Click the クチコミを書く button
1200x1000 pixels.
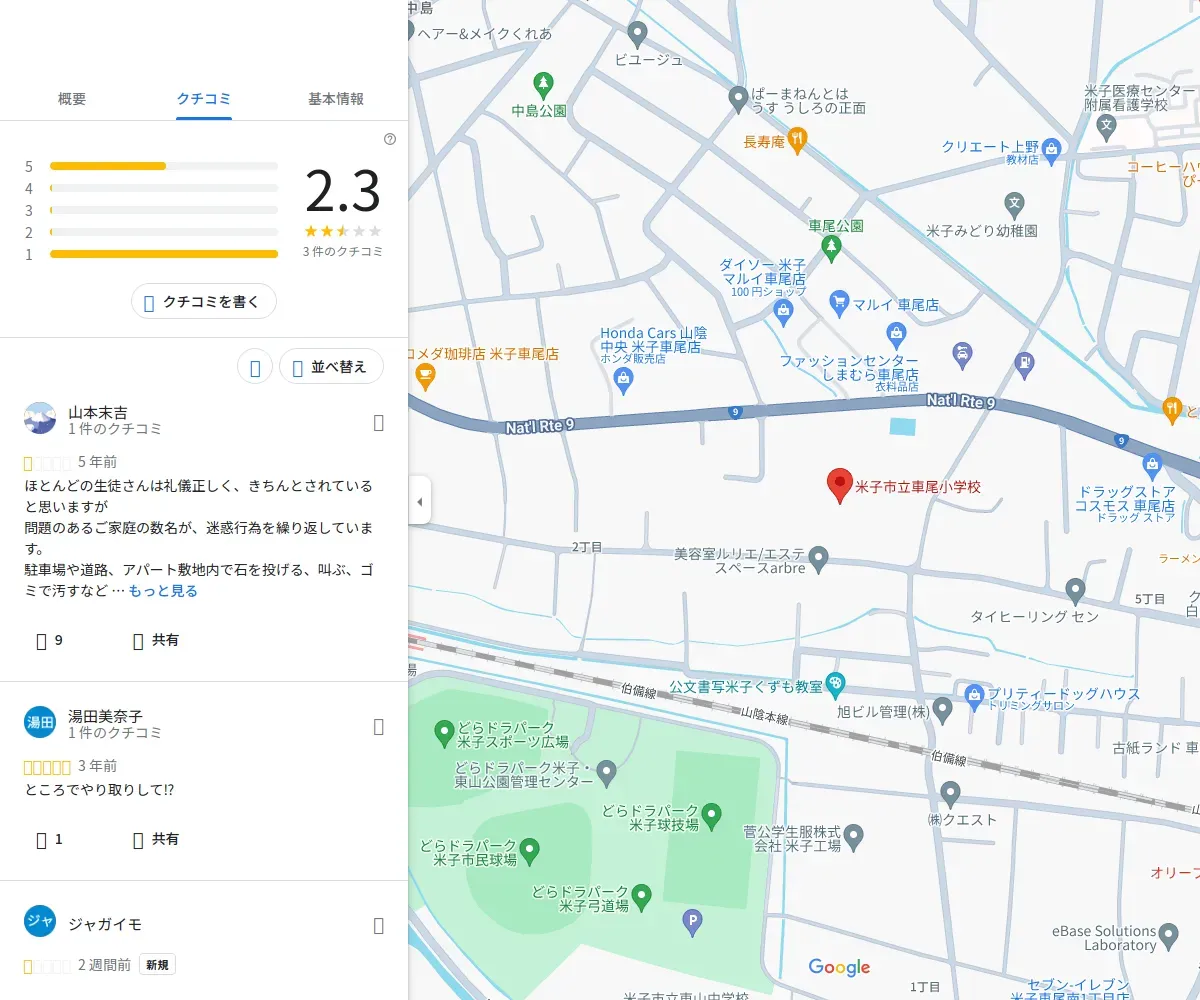pyautogui.click(x=204, y=301)
